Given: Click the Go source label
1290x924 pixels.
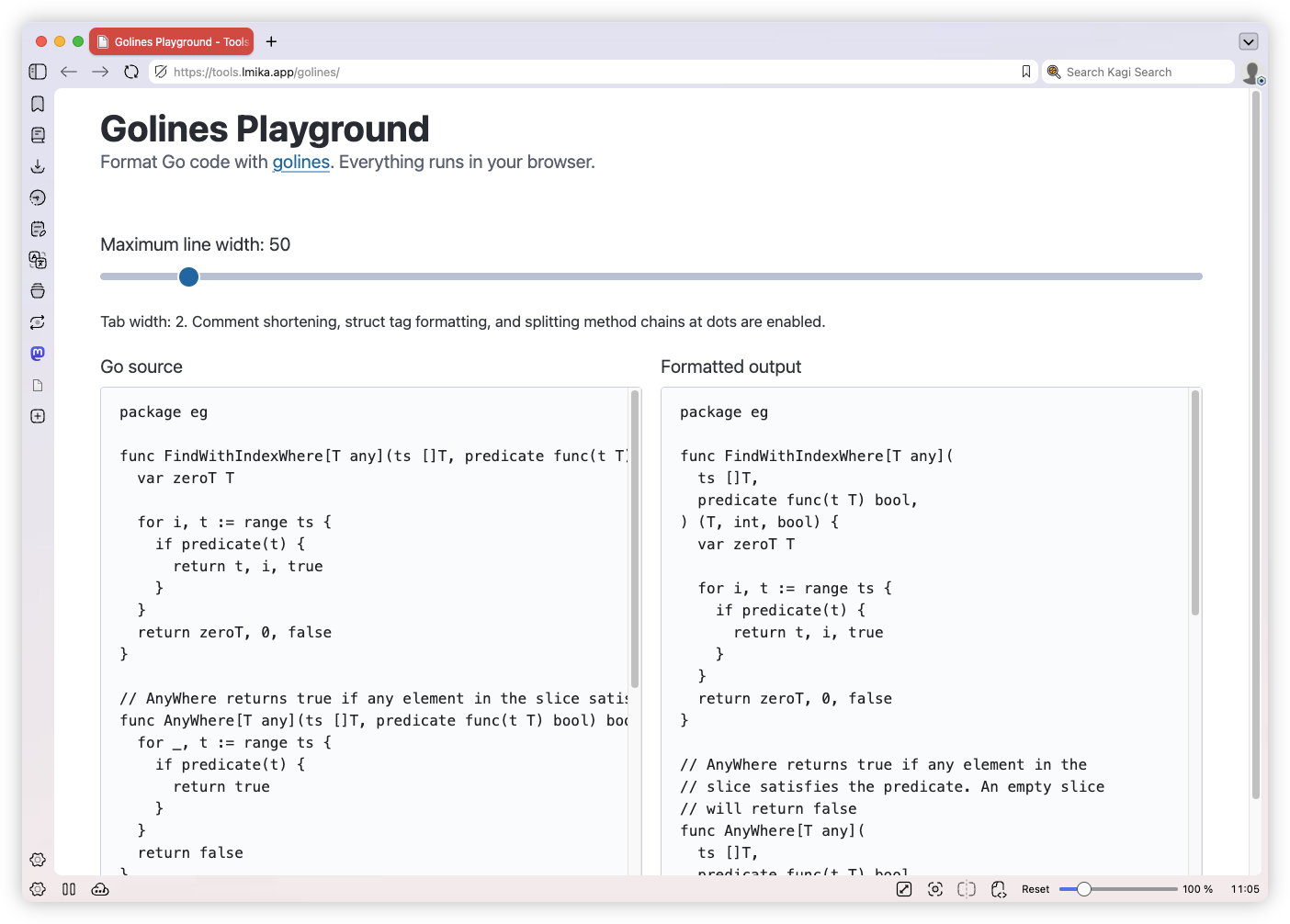Looking at the screenshot, I should click(x=141, y=366).
